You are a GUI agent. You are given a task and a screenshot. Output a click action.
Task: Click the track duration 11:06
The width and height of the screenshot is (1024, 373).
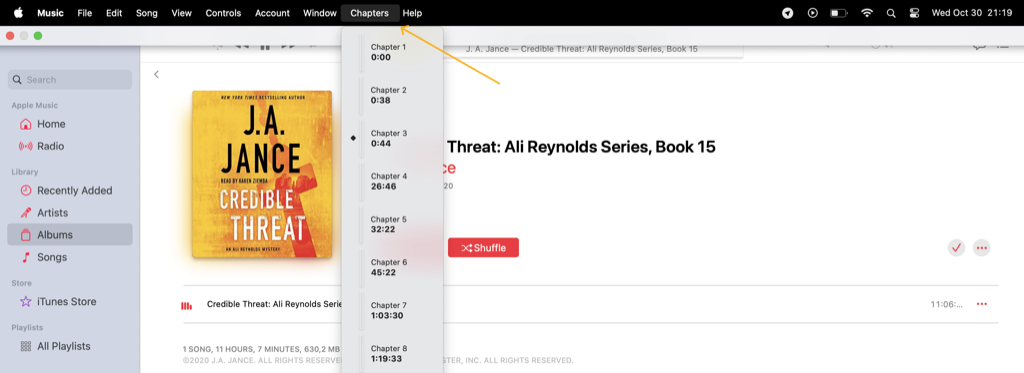(947, 304)
